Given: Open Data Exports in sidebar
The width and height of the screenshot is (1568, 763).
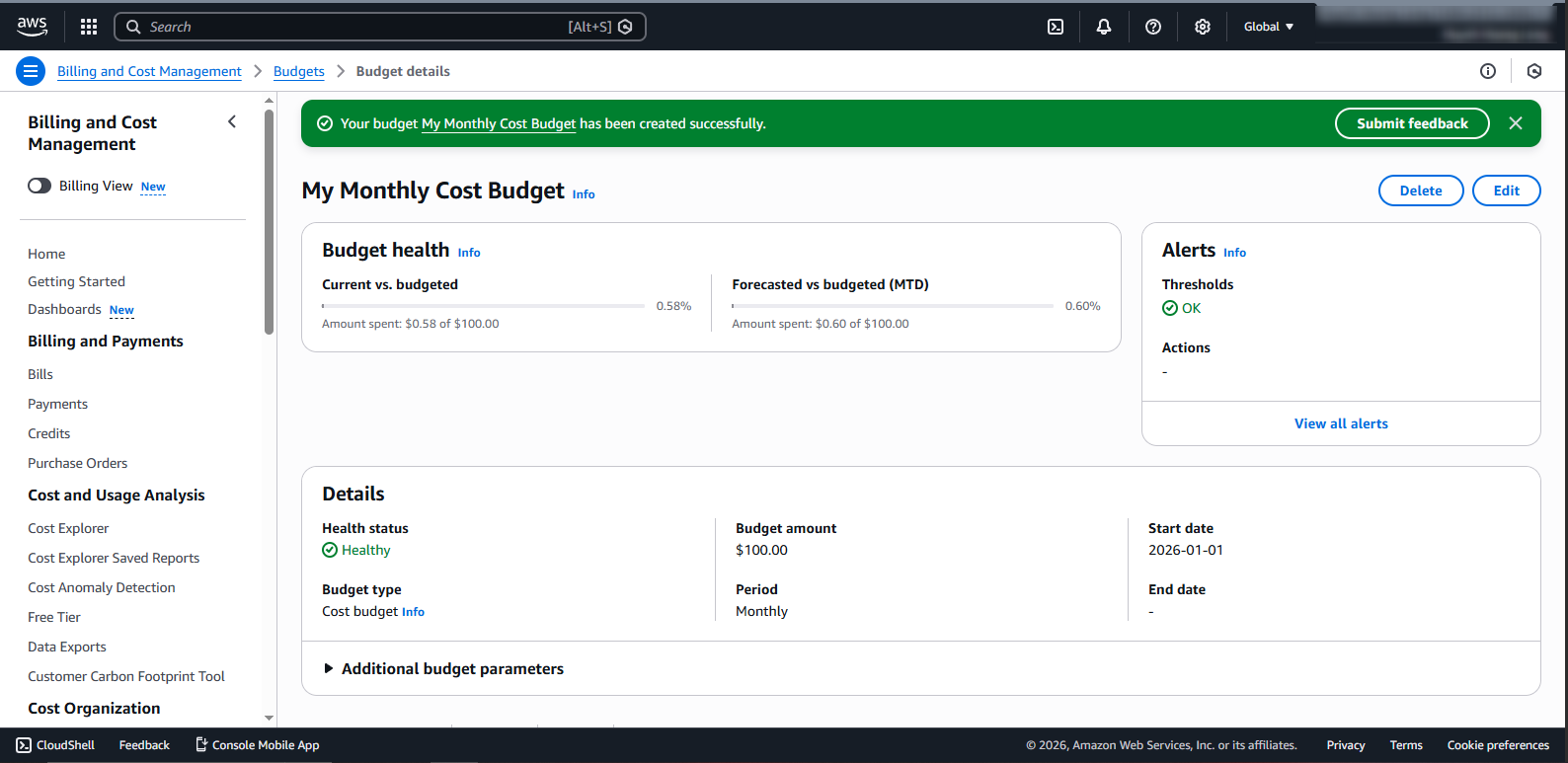Looking at the screenshot, I should tap(66, 647).
